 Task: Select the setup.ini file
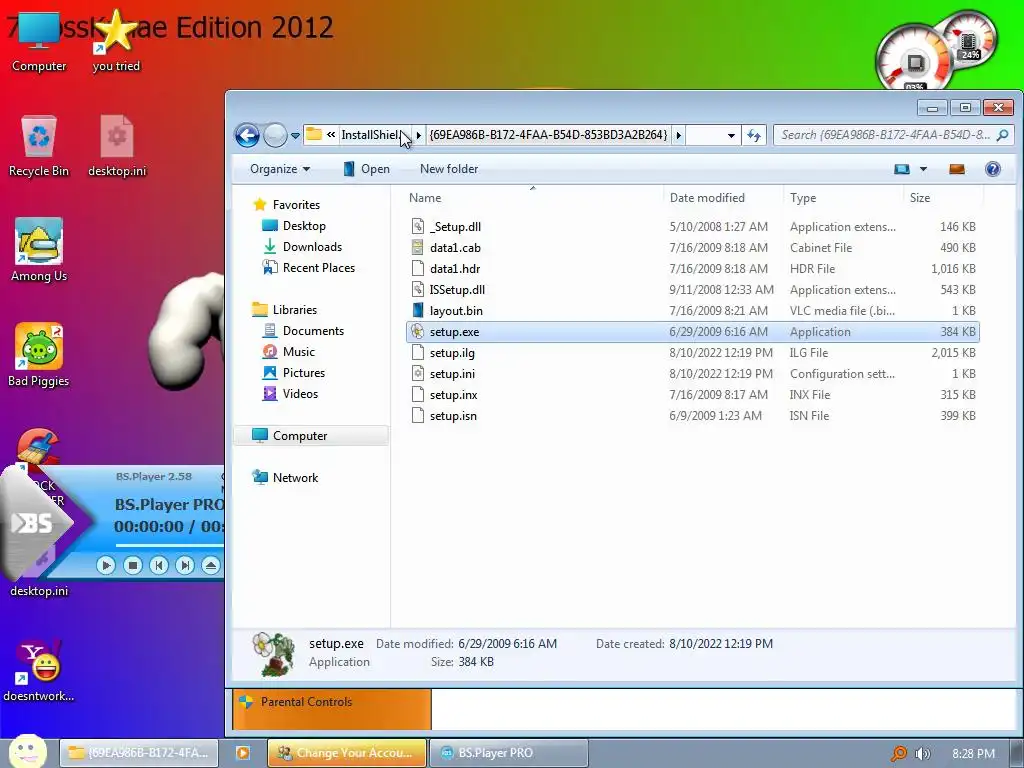[452, 374]
